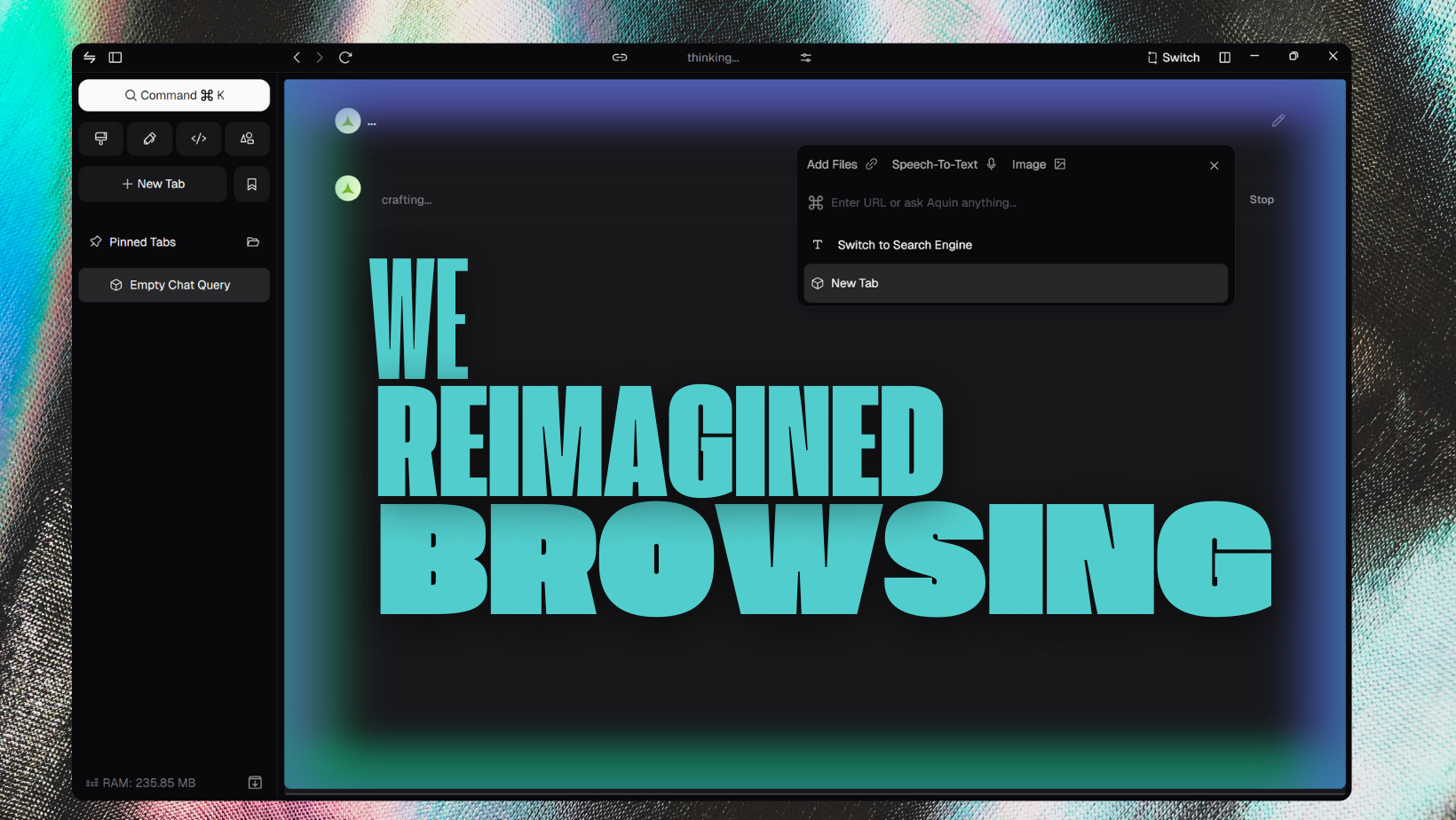
Task: Activate the Speech-To-Text microphone icon
Action: tap(992, 164)
